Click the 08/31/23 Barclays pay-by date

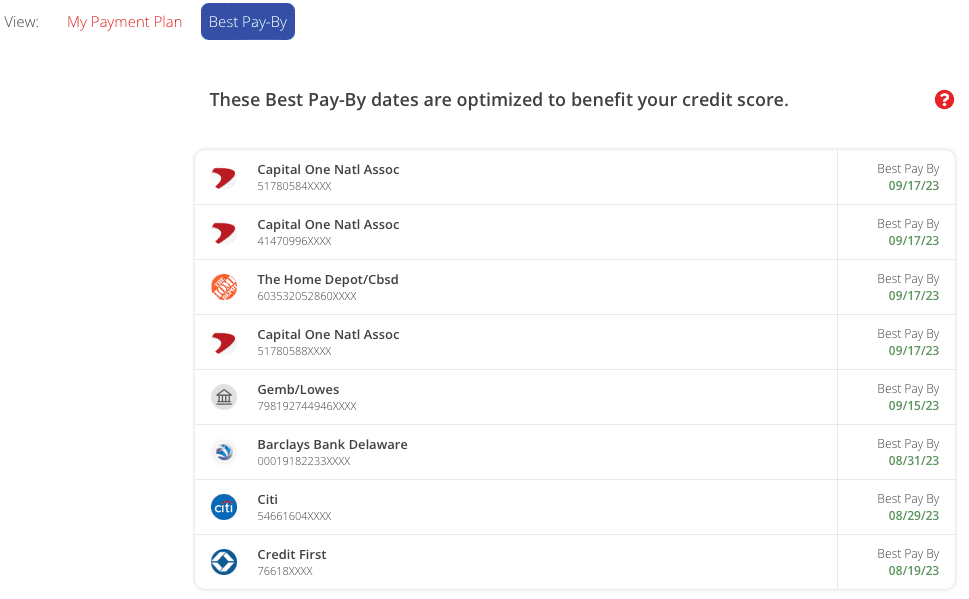(x=913, y=461)
